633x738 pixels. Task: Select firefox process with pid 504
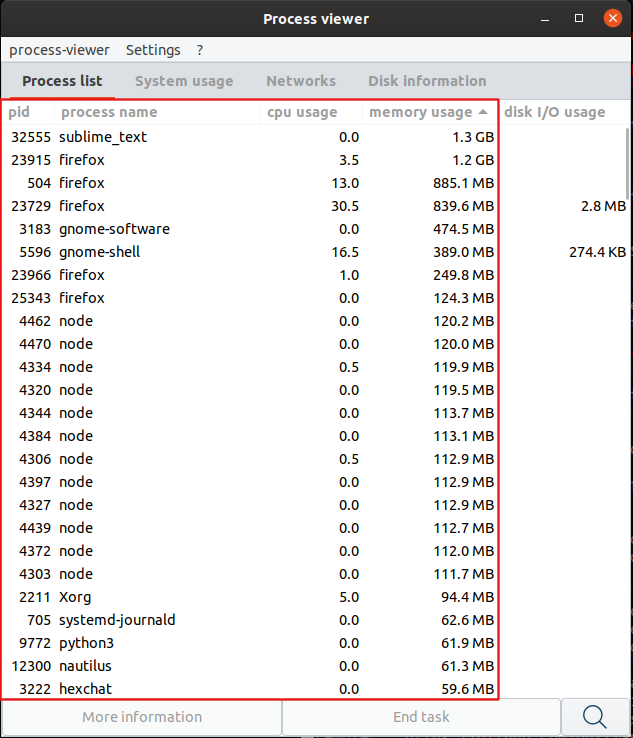point(316,183)
